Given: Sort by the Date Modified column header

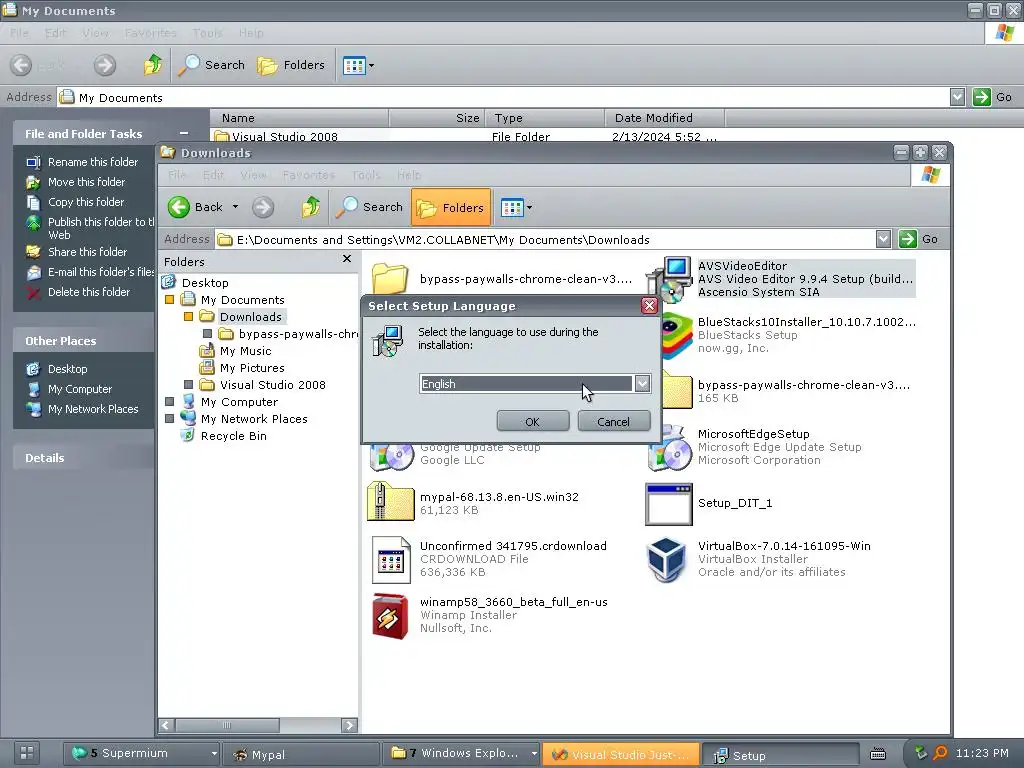Looking at the screenshot, I should [664, 118].
